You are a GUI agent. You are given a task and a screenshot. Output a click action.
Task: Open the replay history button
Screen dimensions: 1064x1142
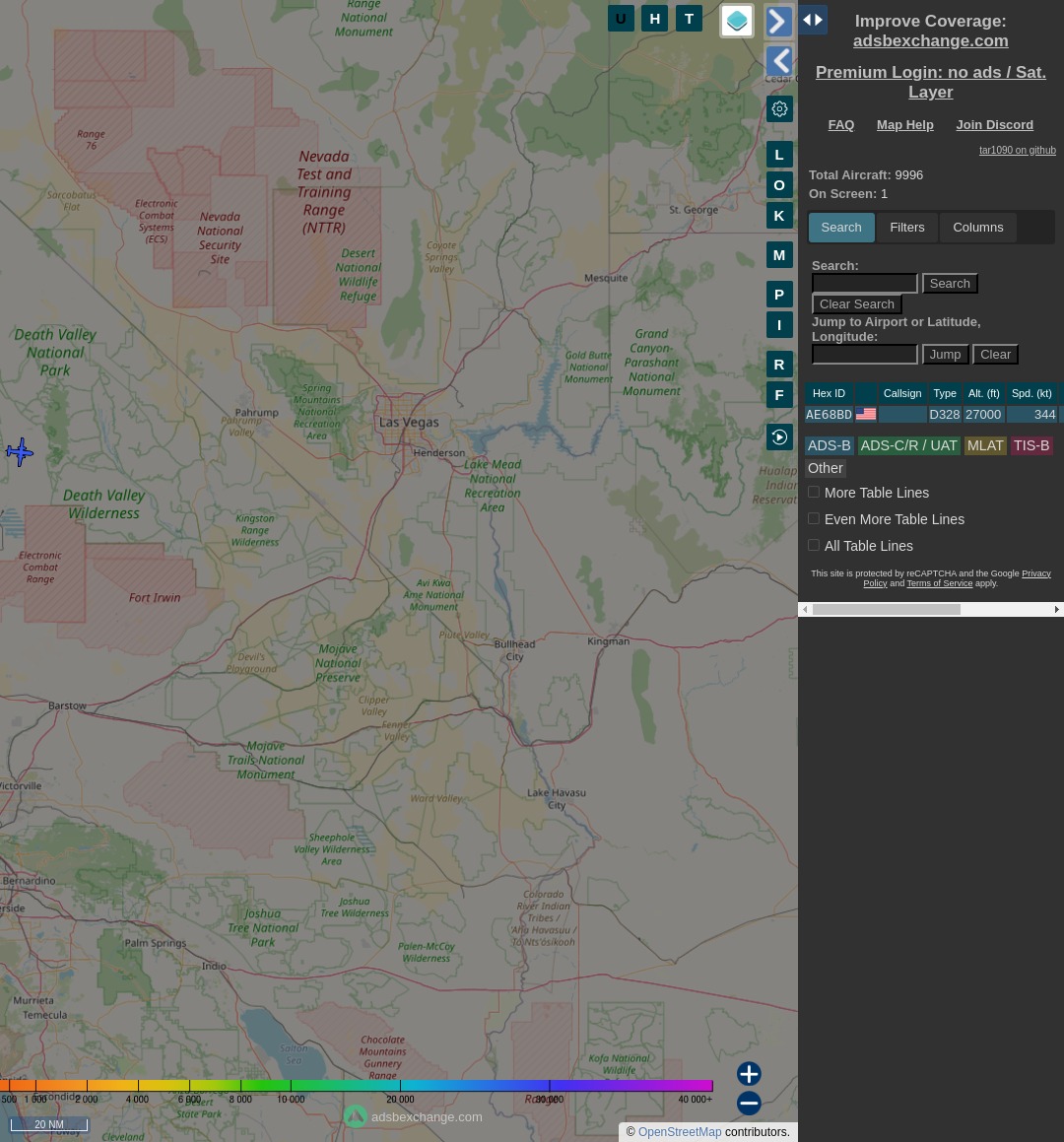779,437
